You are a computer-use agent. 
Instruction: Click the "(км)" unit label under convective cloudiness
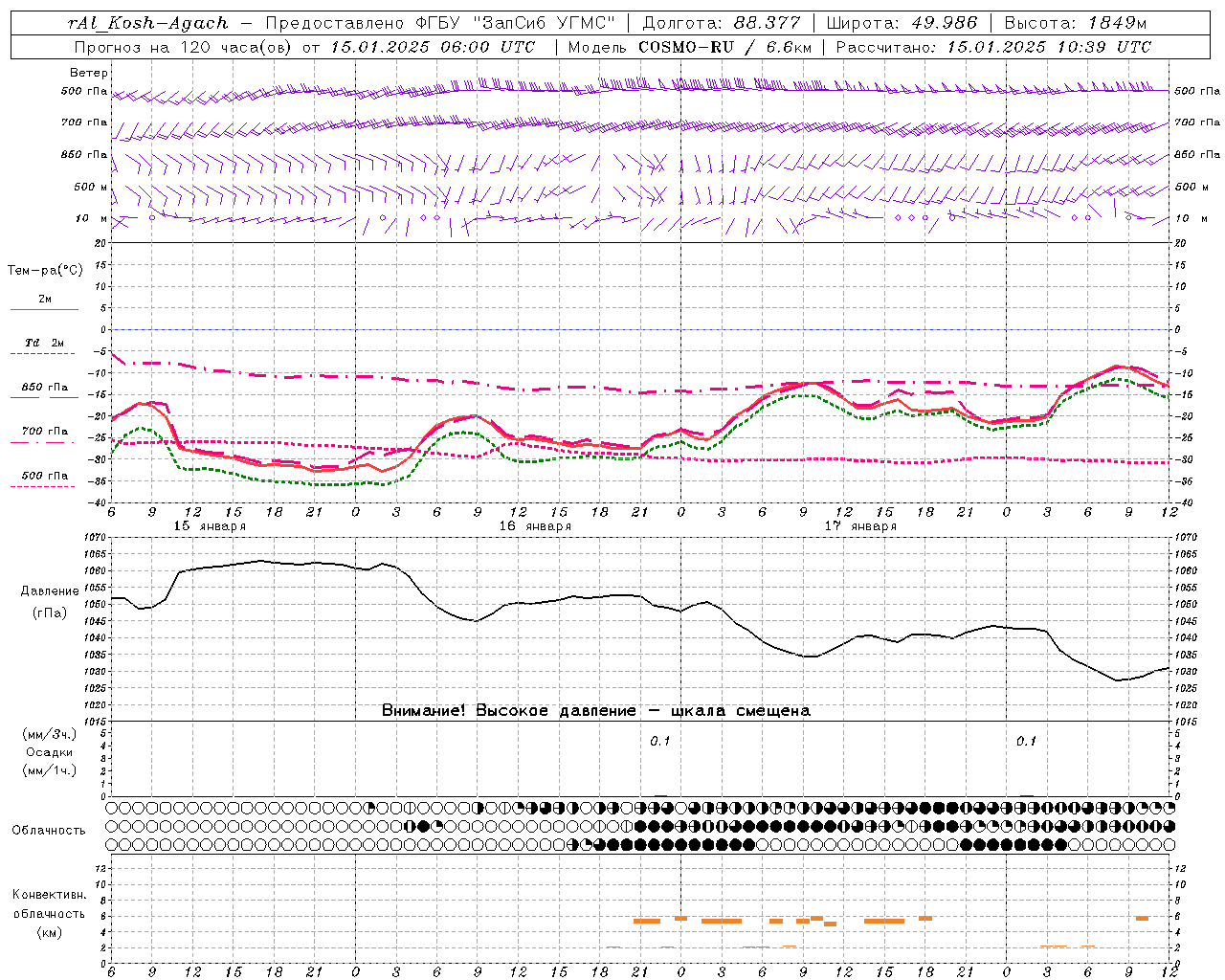click(x=50, y=932)
